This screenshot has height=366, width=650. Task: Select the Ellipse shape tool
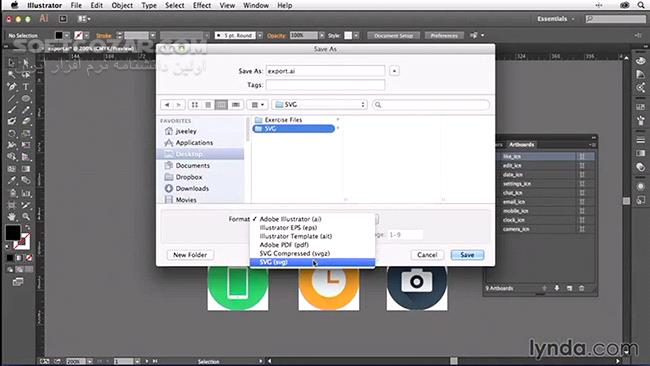(x=26, y=99)
